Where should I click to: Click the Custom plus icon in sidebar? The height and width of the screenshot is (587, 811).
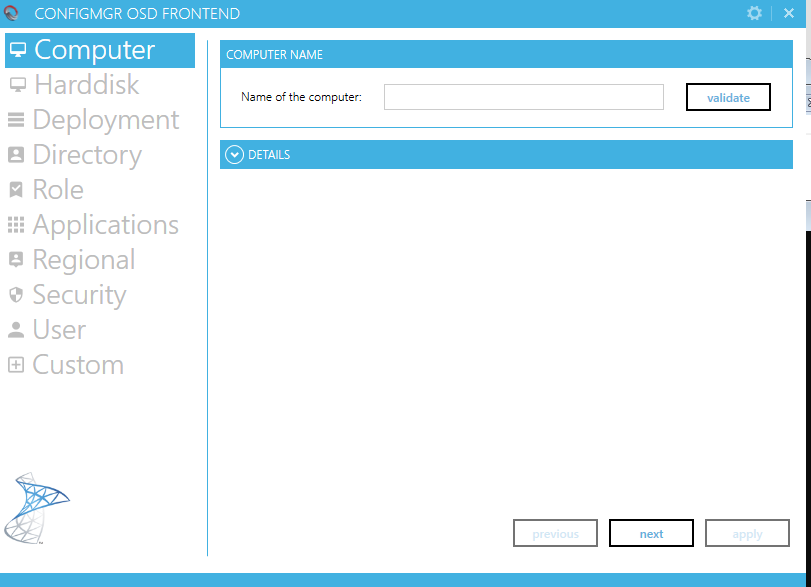click(x=15, y=365)
